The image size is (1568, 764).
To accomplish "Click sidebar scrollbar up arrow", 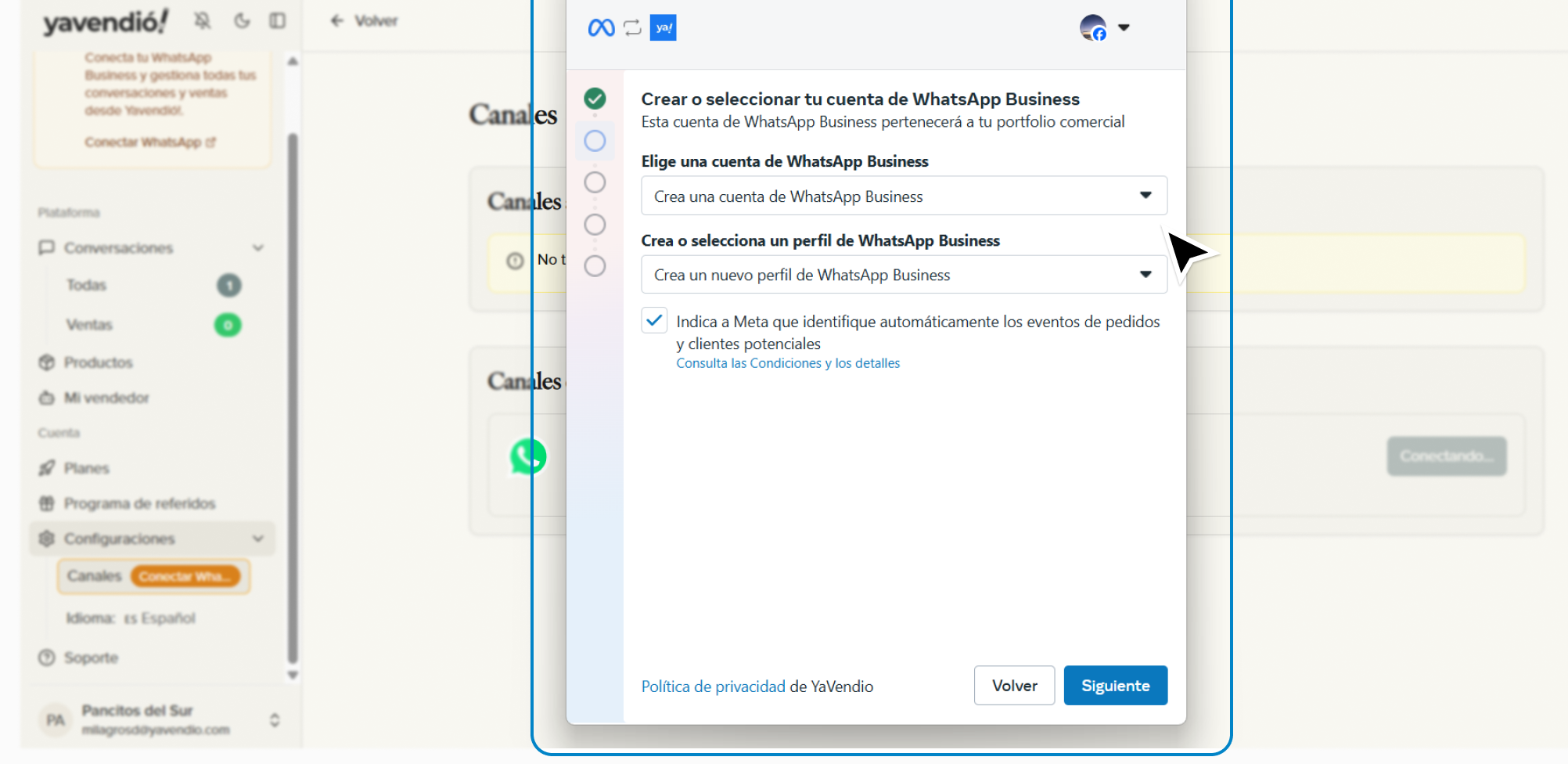I will click(293, 61).
